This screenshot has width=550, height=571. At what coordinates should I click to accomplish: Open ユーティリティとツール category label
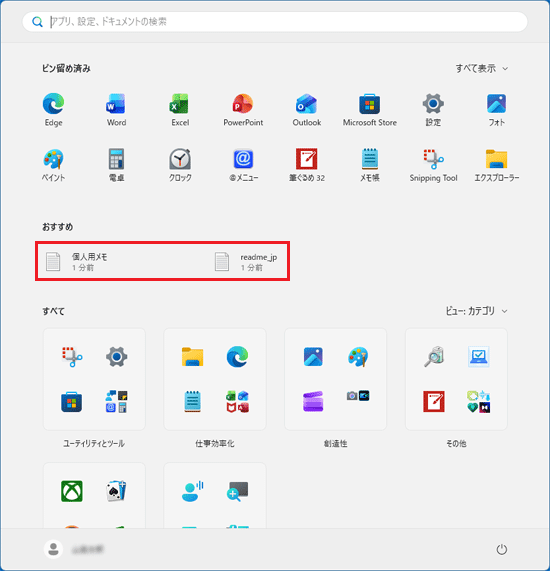coord(94,444)
